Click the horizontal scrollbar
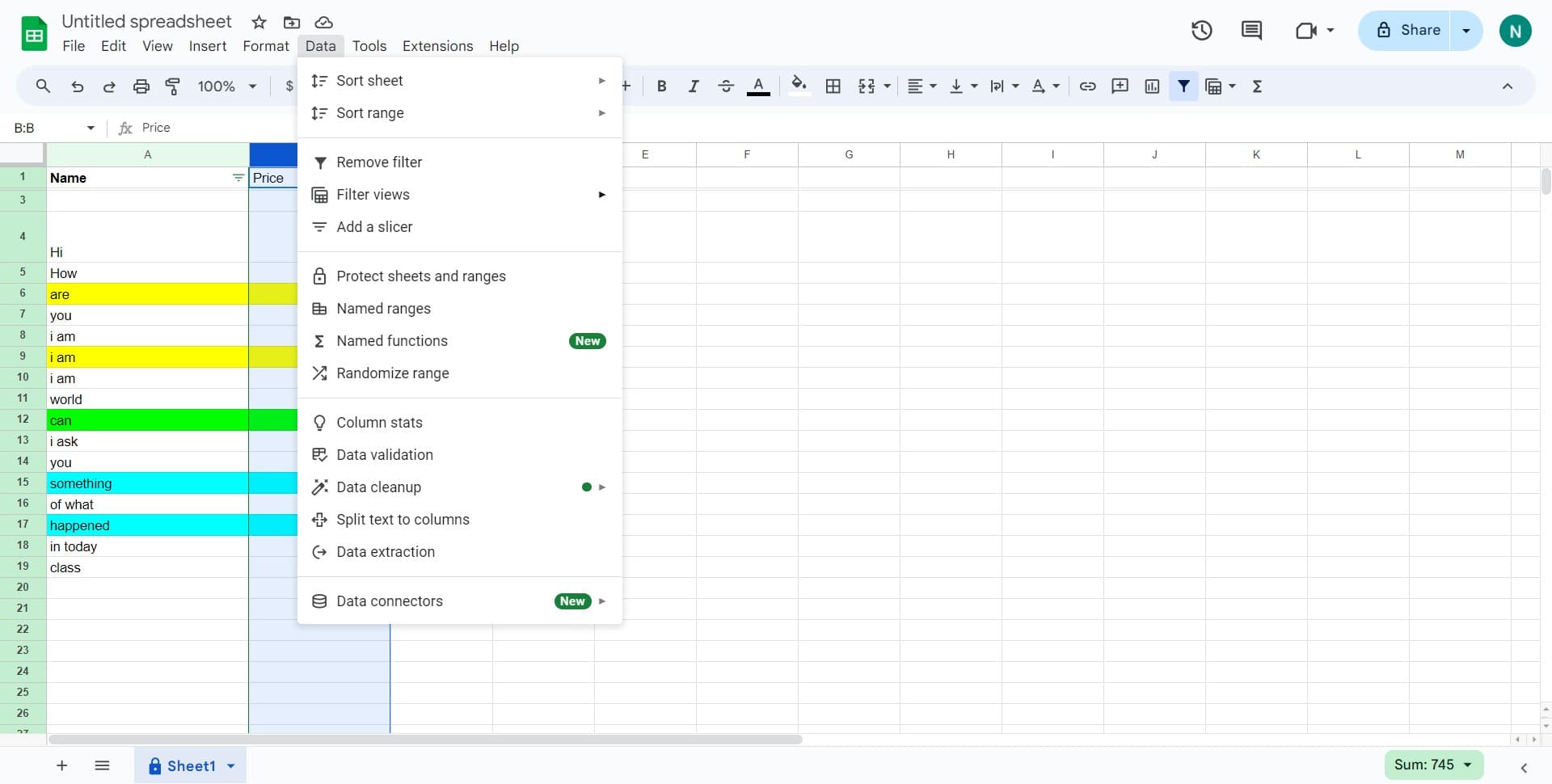Image resolution: width=1552 pixels, height=784 pixels. [x=424, y=739]
